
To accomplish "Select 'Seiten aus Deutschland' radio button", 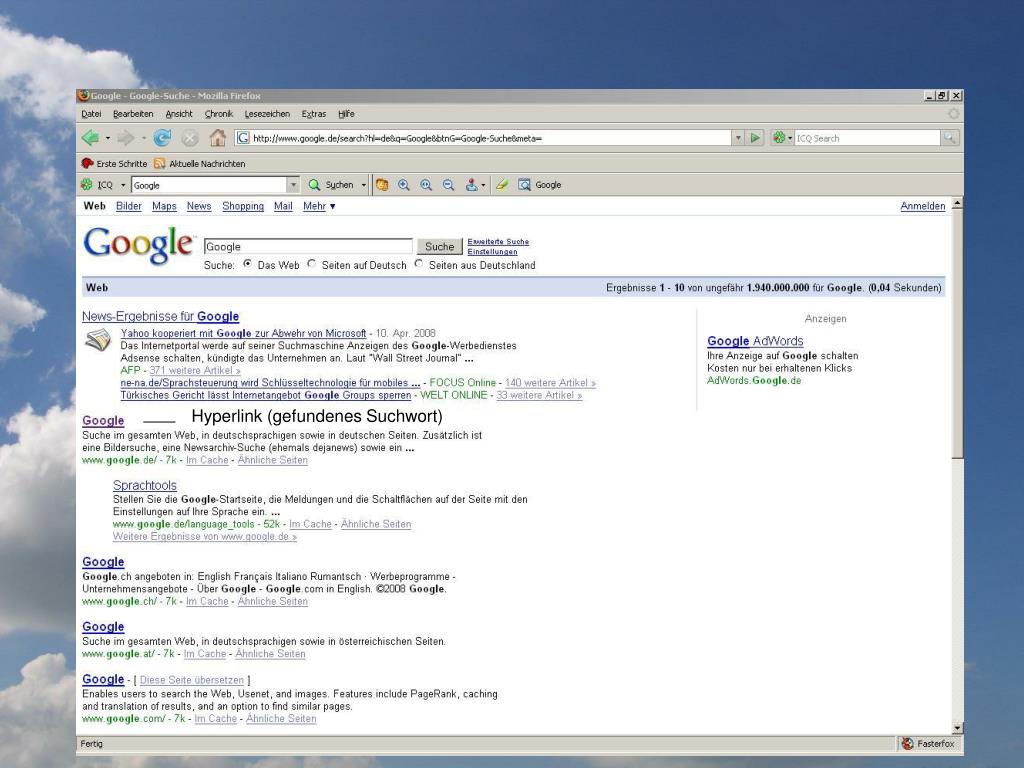I will tap(419, 264).
